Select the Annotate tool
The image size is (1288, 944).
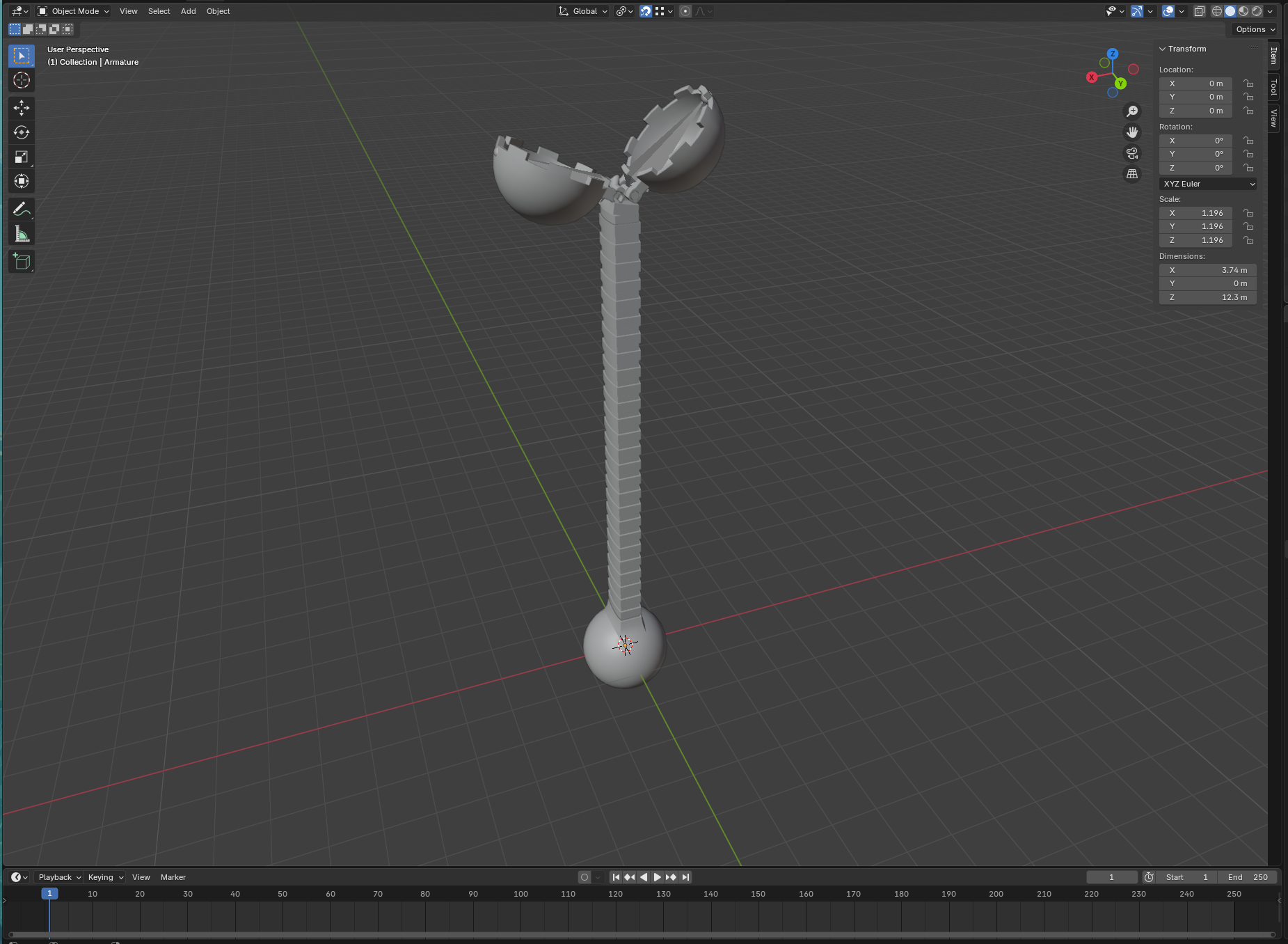[x=22, y=210]
